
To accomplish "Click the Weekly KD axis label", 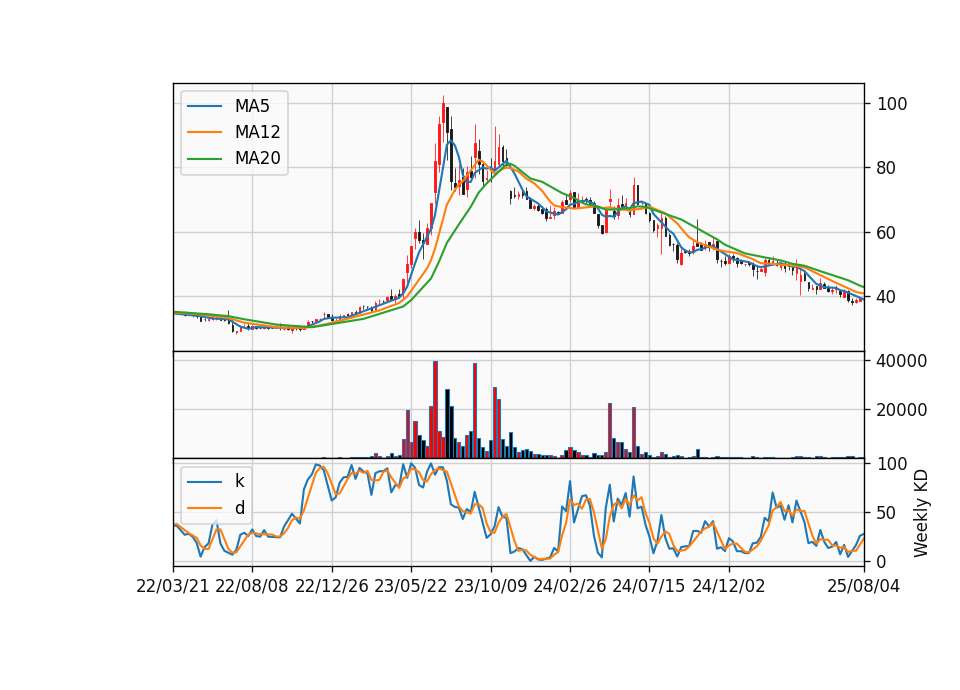I will coord(921,513).
